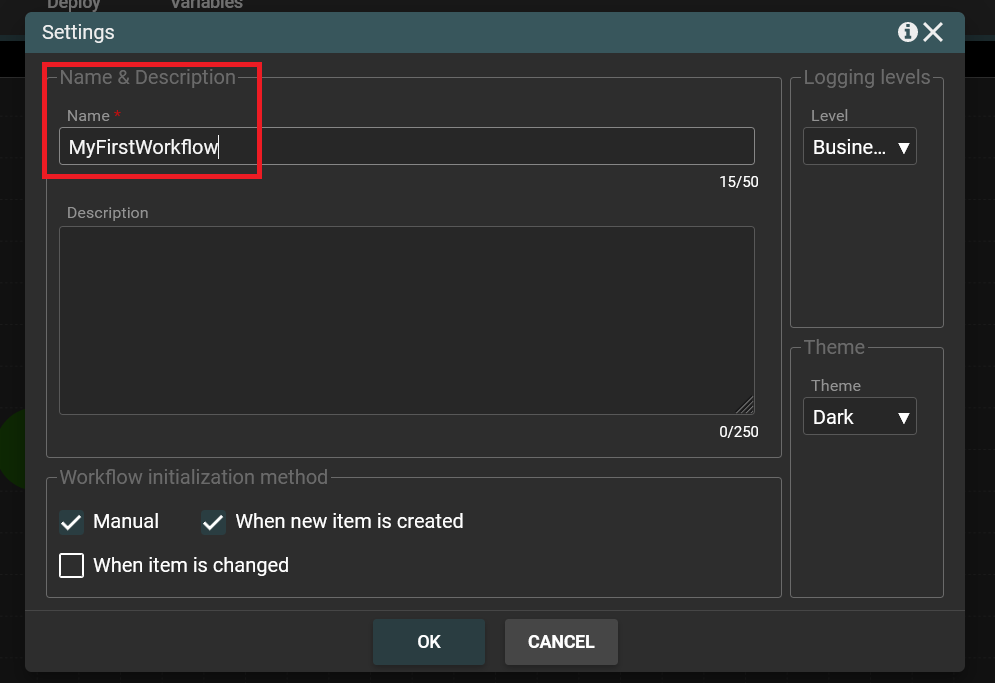The height and width of the screenshot is (683, 995).
Task: Open the logging Level dropdown
Action: (x=859, y=147)
